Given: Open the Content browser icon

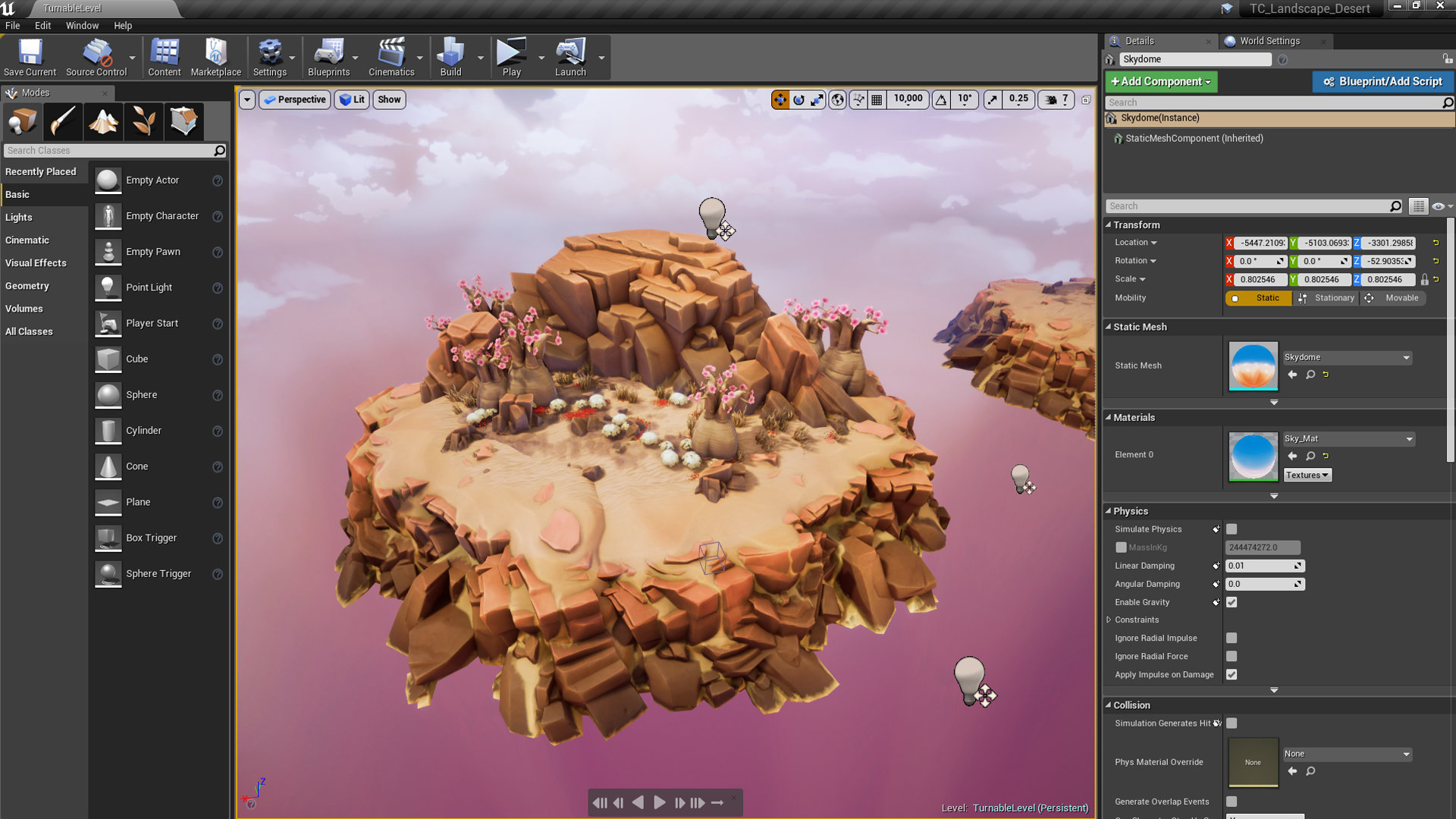Looking at the screenshot, I should 164,58.
